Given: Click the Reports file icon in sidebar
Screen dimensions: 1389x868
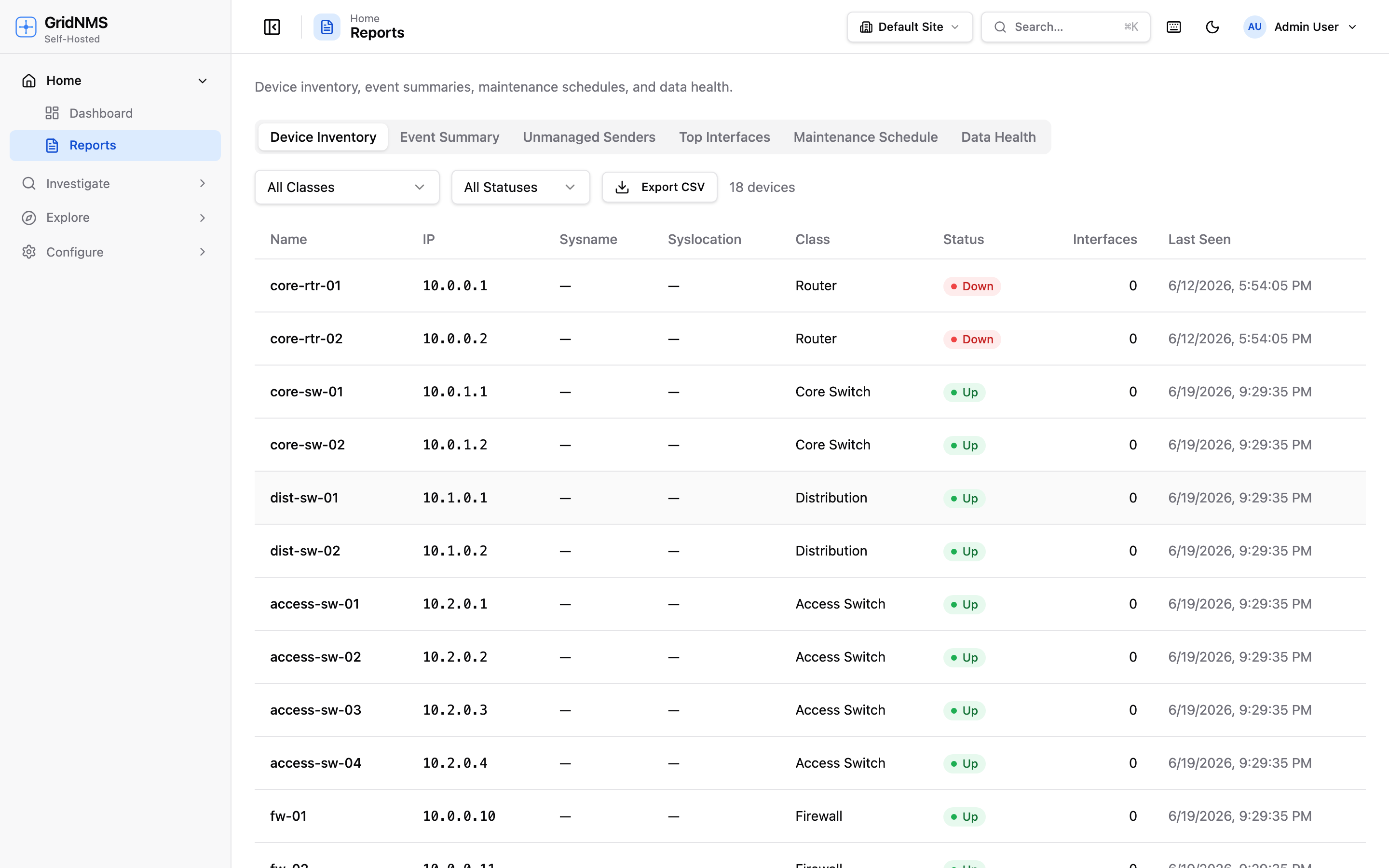Looking at the screenshot, I should [52, 145].
